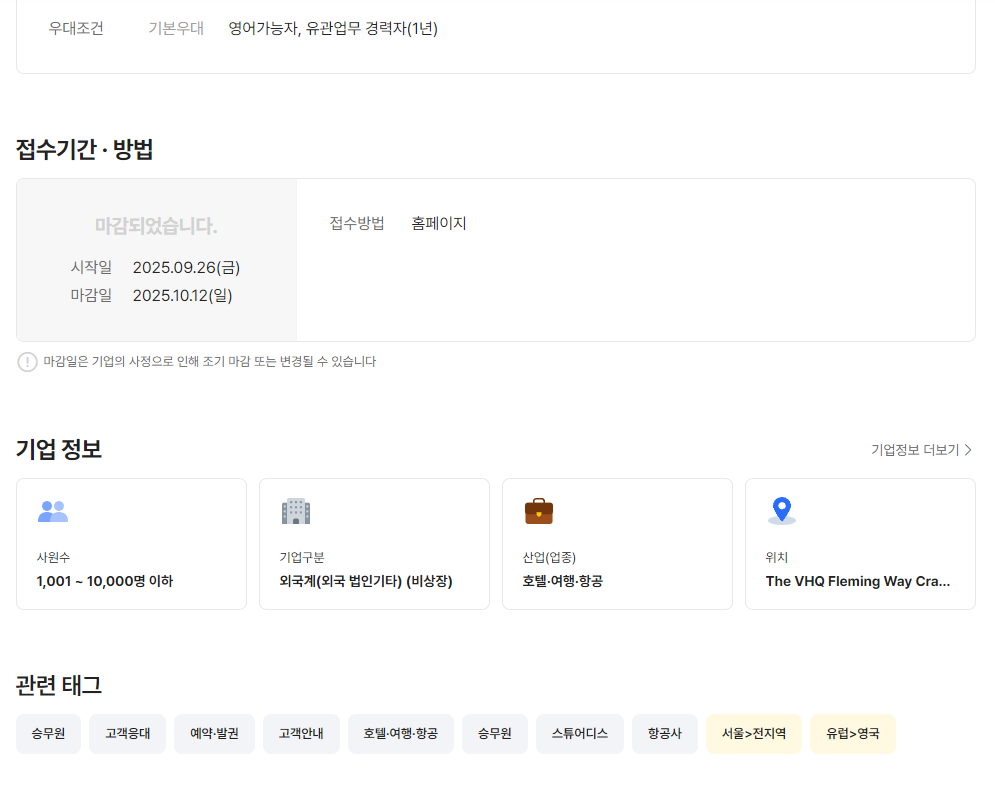Select the 고객응대 tag
This screenshot has height=795, width=995.
click(x=127, y=734)
